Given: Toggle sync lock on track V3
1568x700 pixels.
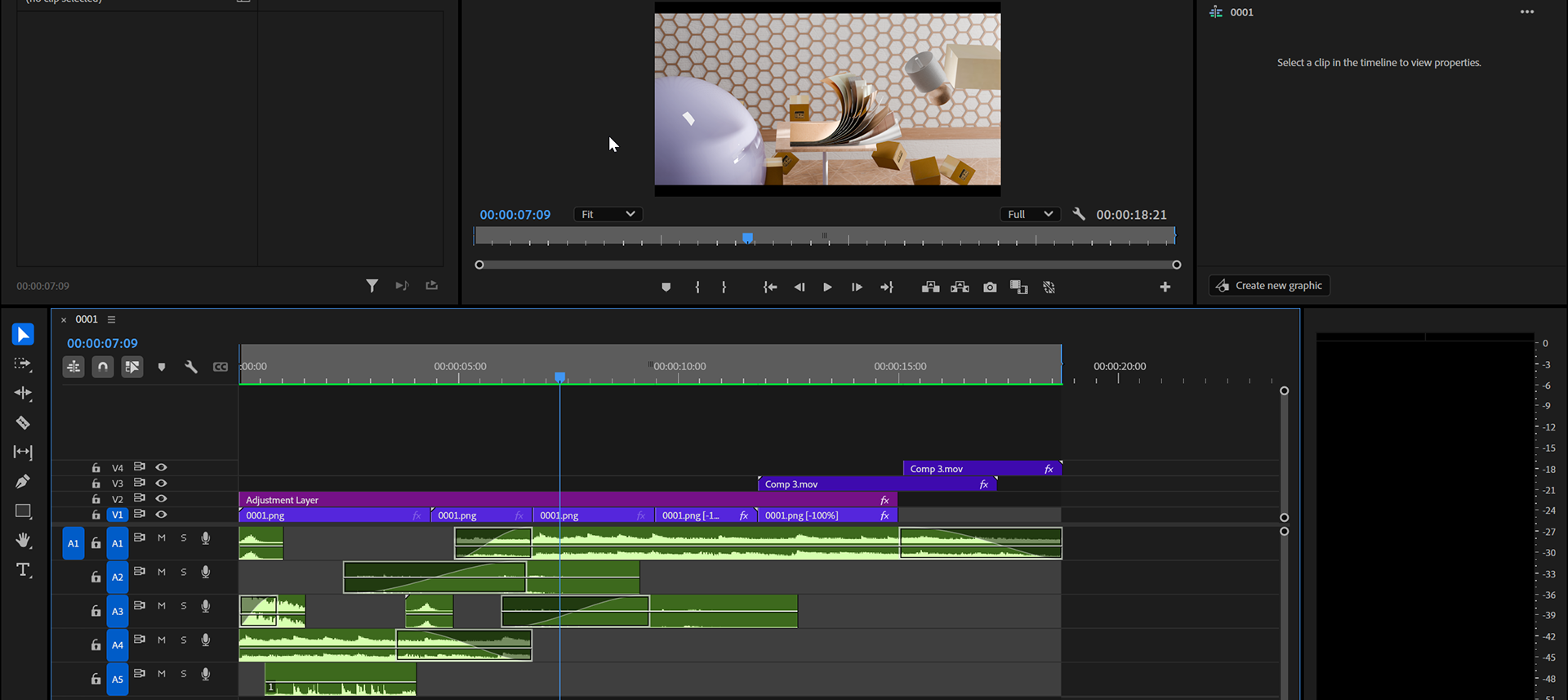Looking at the screenshot, I should [x=140, y=483].
